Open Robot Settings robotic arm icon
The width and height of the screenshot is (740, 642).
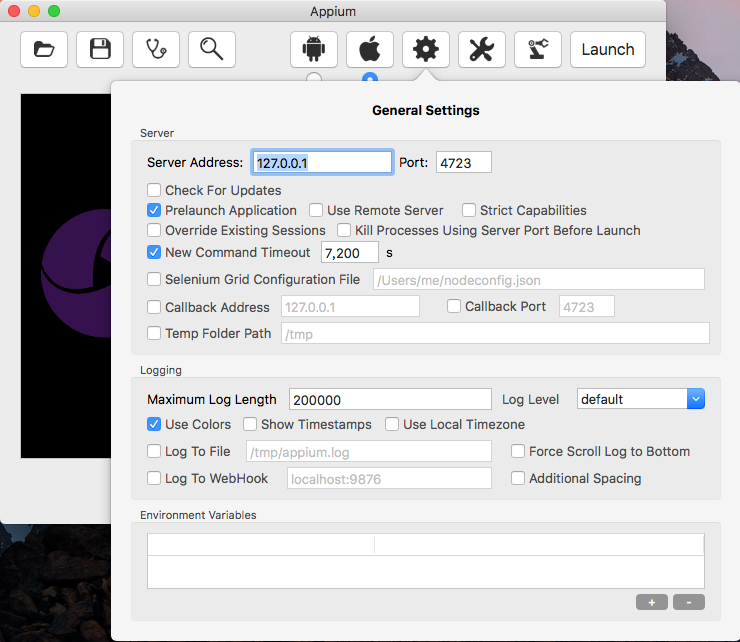pos(538,50)
